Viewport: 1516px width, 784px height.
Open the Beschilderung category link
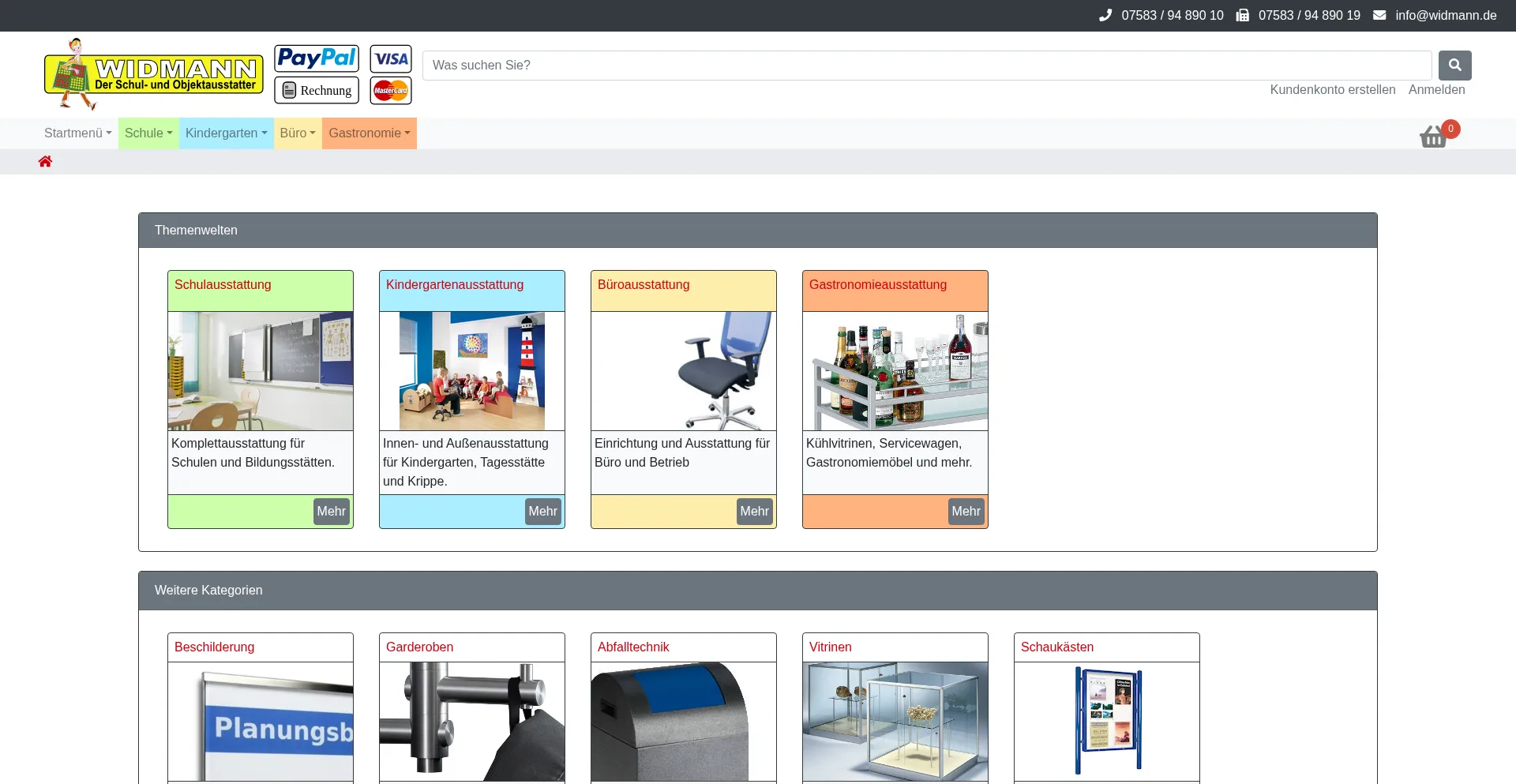click(x=215, y=647)
